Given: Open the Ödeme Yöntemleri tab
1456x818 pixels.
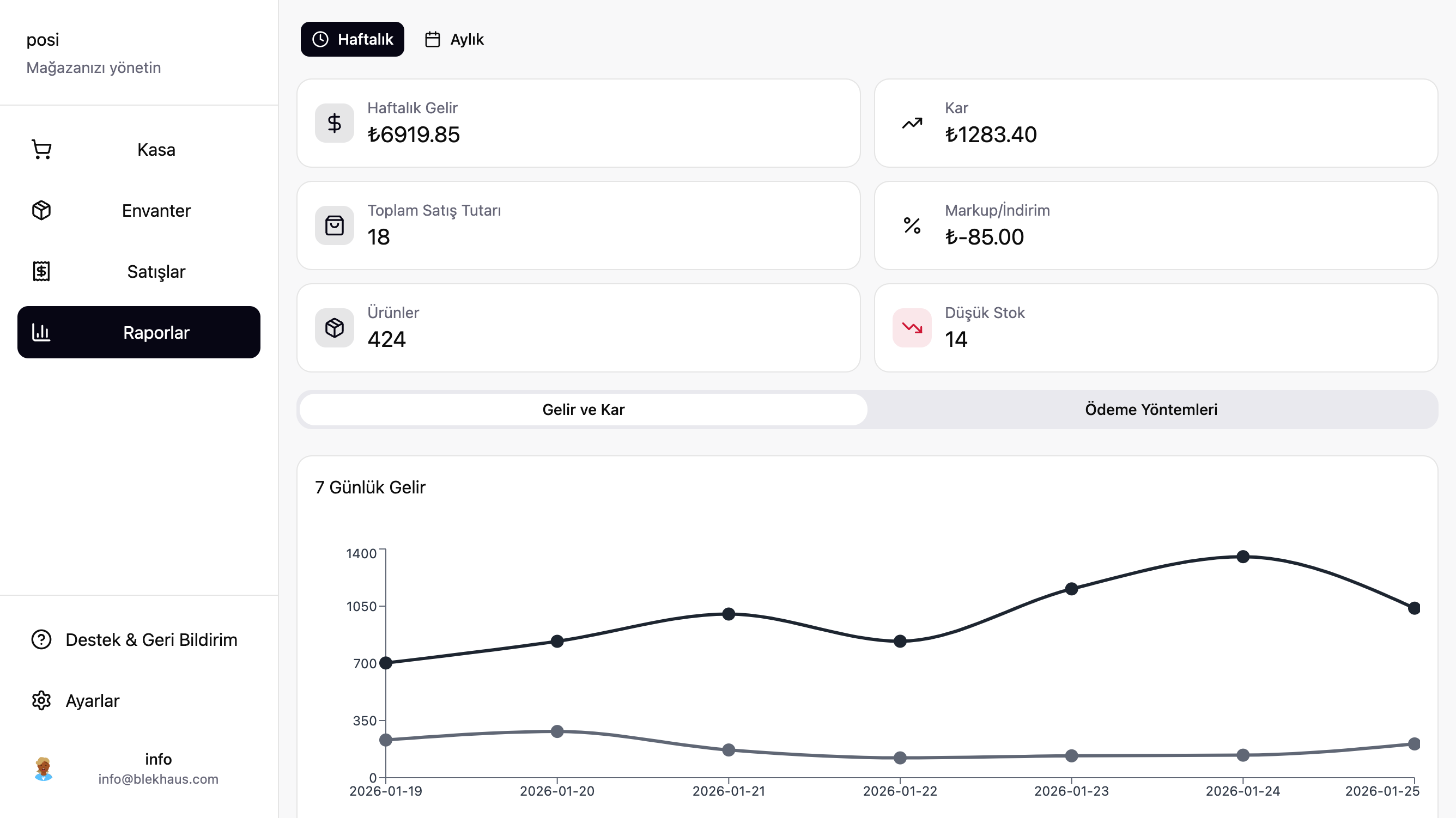Looking at the screenshot, I should [x=1151, y=410].
